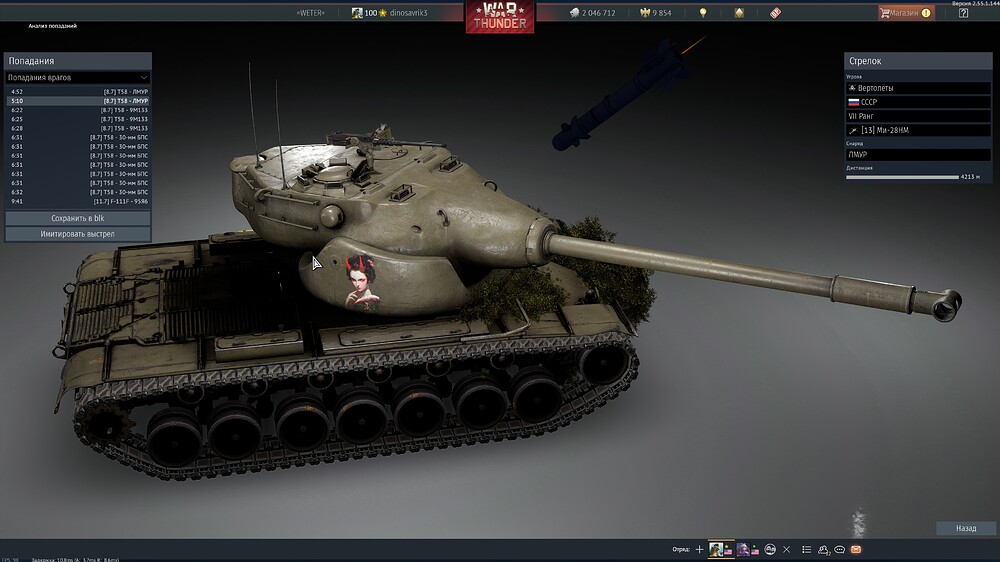Open the red ticket icon in top bar

(776, 13)
